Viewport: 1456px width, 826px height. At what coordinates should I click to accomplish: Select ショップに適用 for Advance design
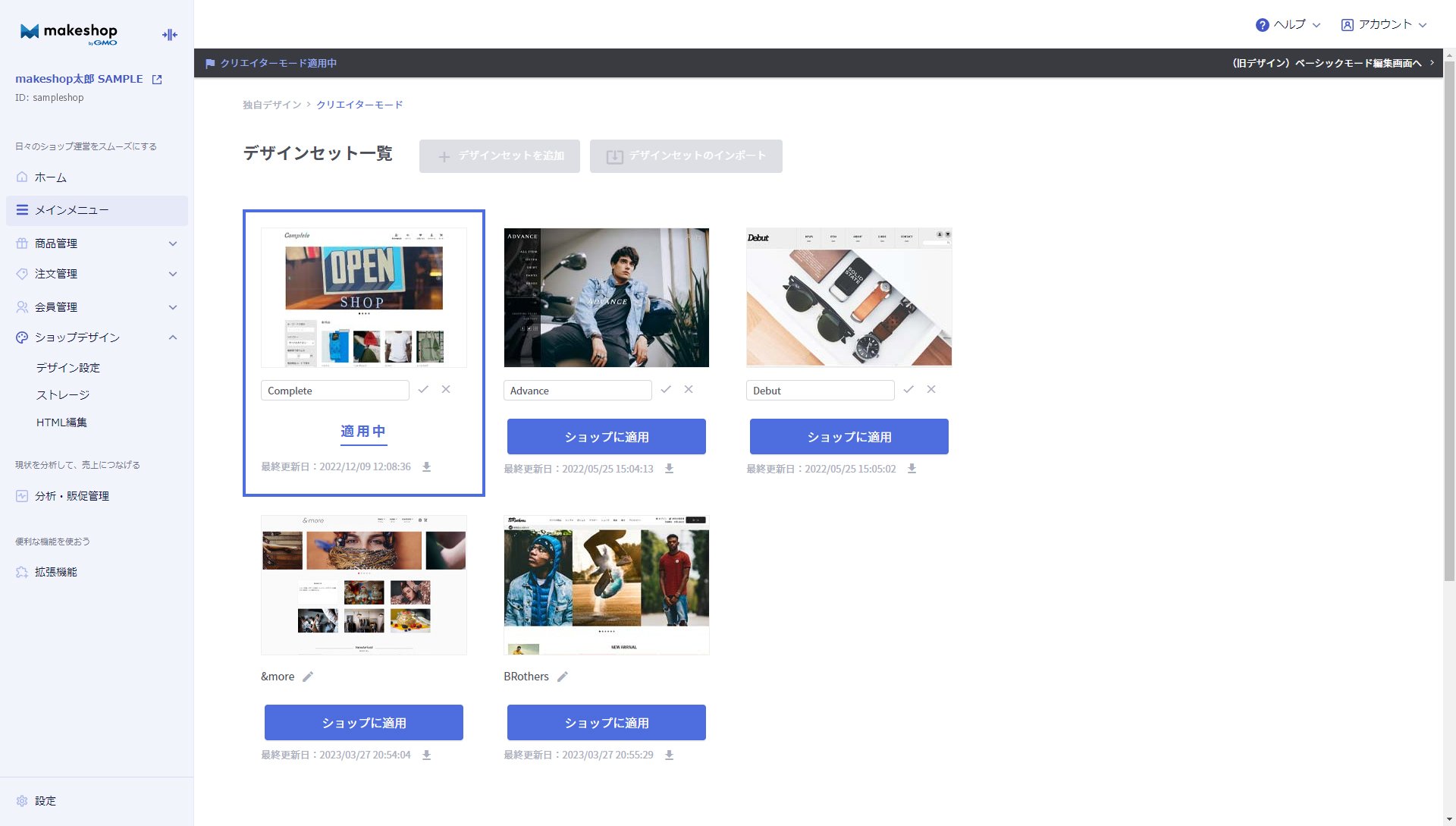tap(606, 436)
